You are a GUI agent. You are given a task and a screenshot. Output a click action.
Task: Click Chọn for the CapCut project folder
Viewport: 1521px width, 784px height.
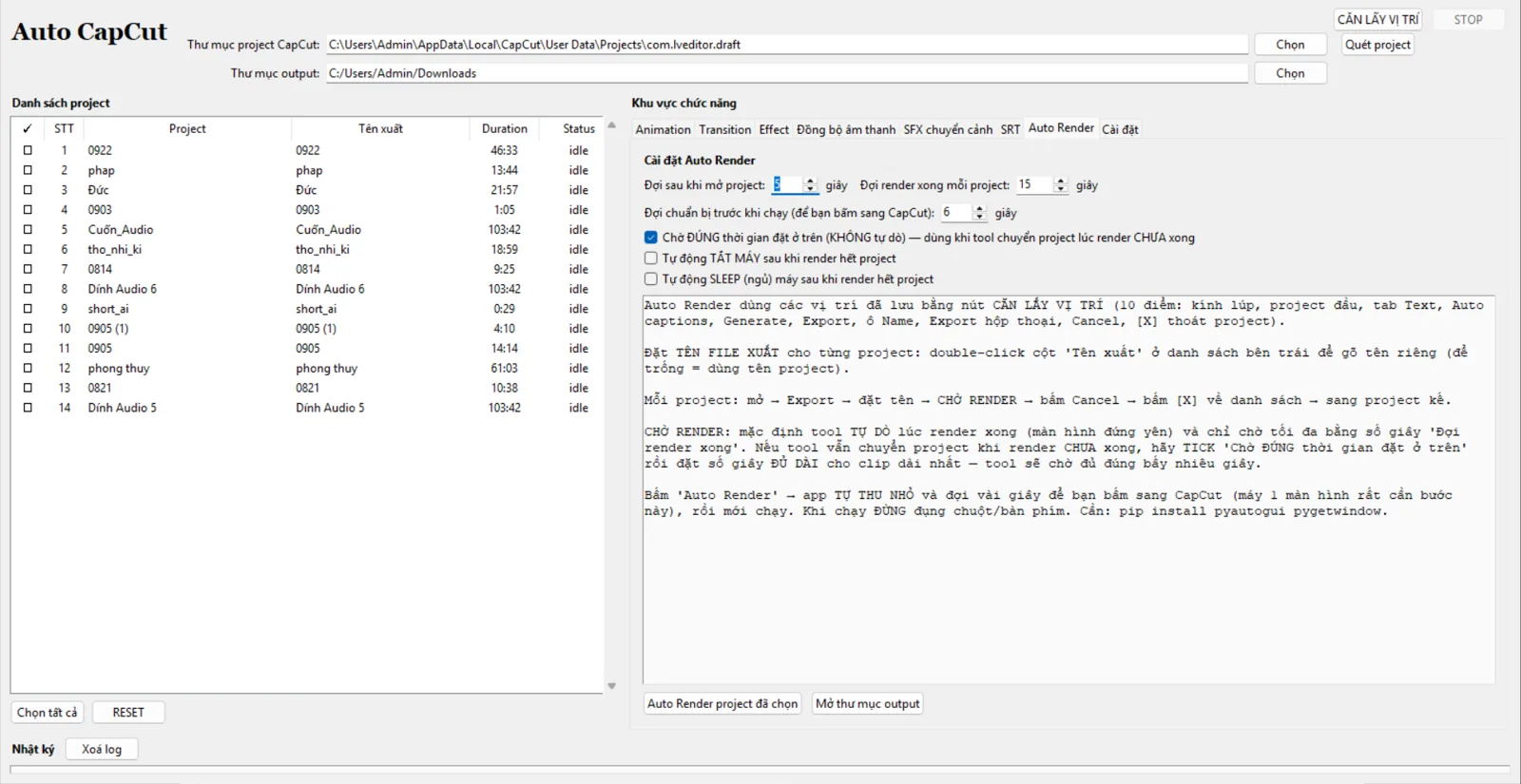tap(1290, 45)
